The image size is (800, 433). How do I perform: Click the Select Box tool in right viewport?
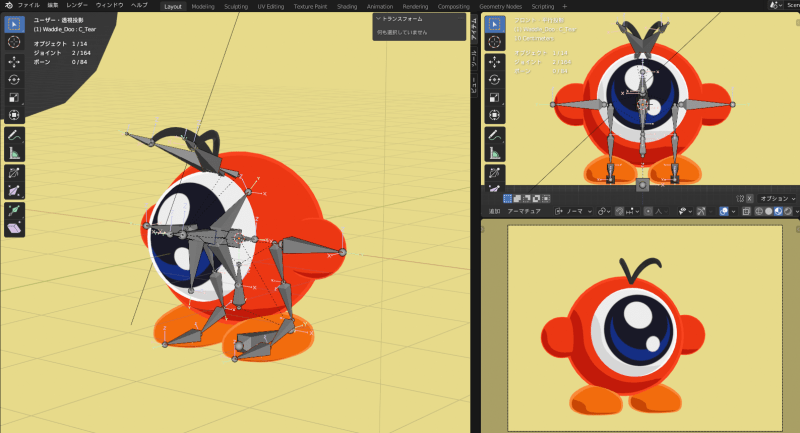pos(495,24)
